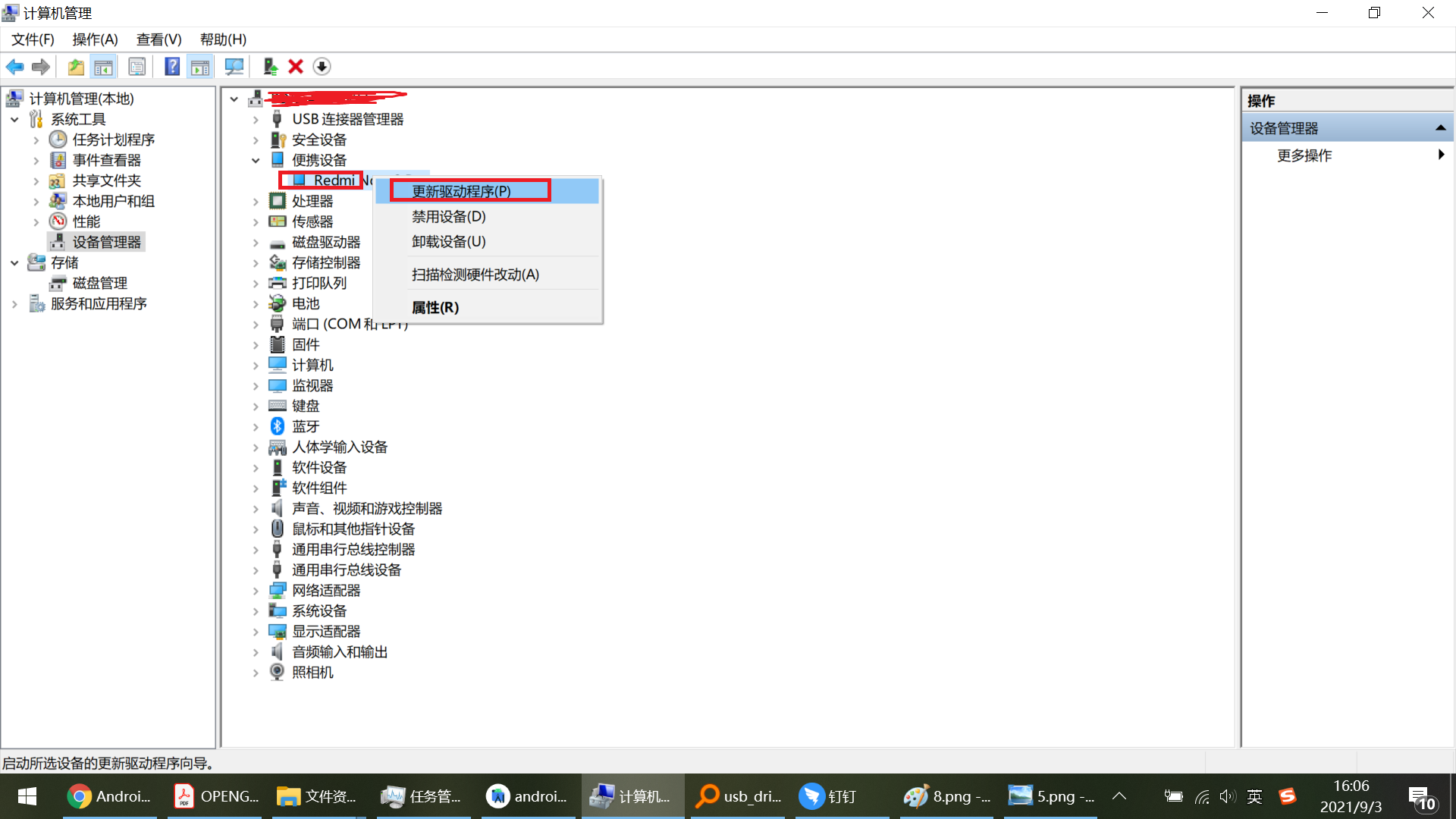The height and width of the screenshot is (819, 1456).
Task: Click the blue Help toolbar icon
Action: [x=172, y=67]
